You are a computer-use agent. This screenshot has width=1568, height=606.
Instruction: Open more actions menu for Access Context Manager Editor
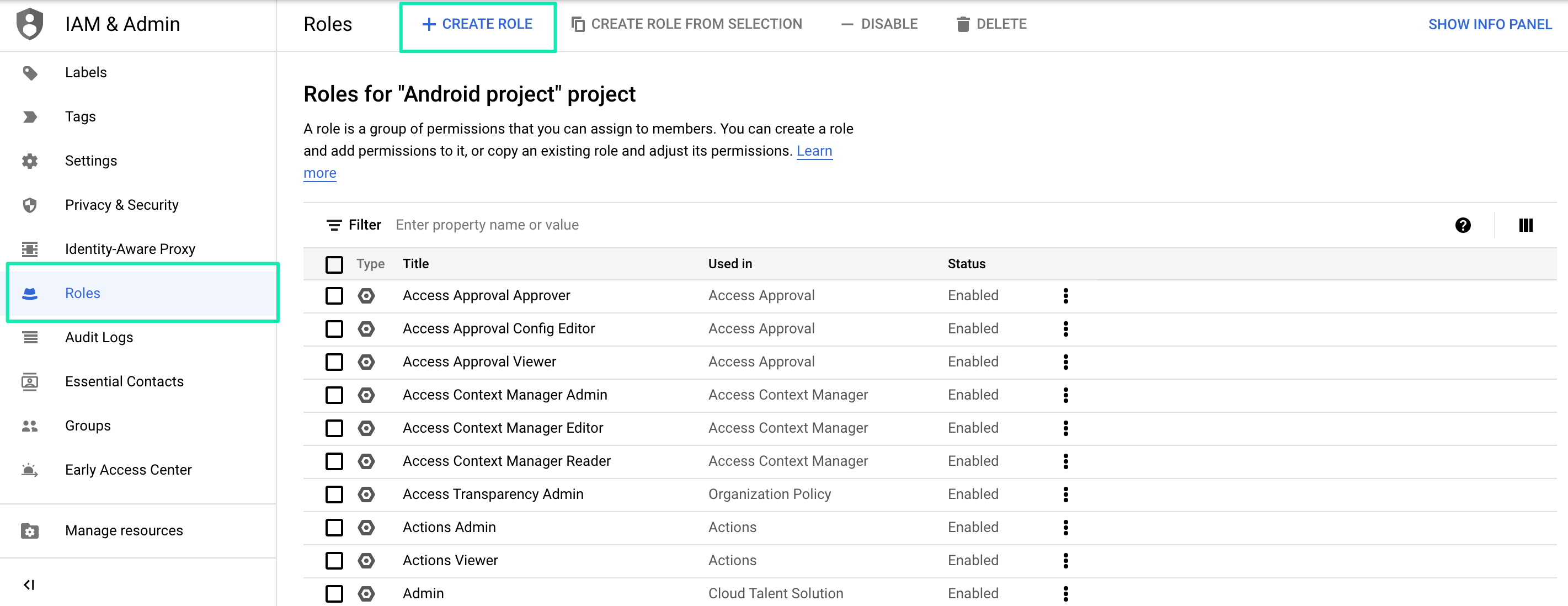(x=1065, y=429)
